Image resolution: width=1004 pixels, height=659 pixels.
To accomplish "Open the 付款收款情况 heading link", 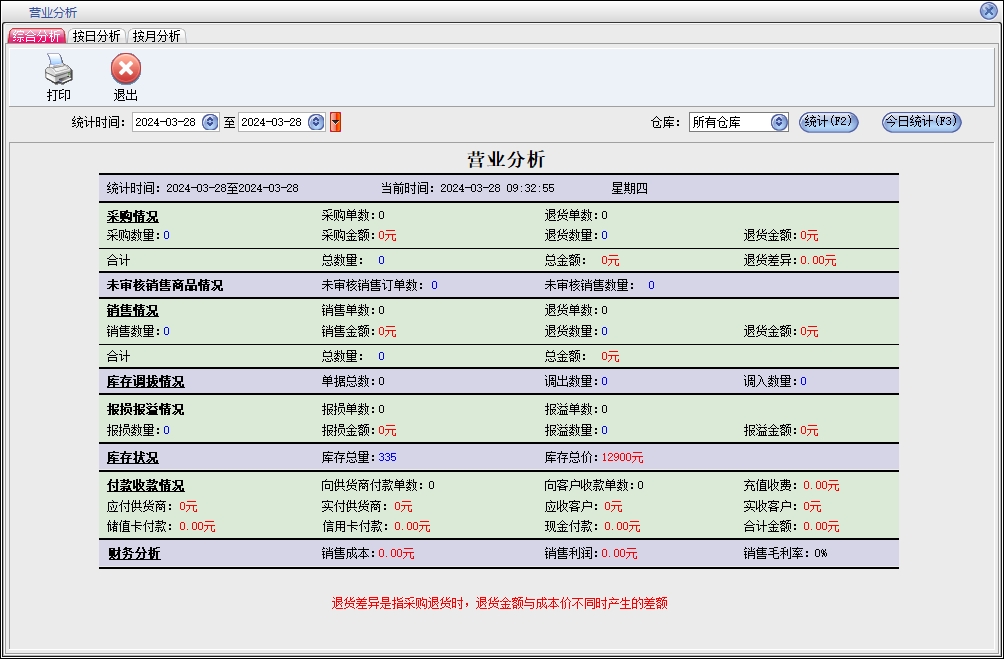I will coord(146,486).
